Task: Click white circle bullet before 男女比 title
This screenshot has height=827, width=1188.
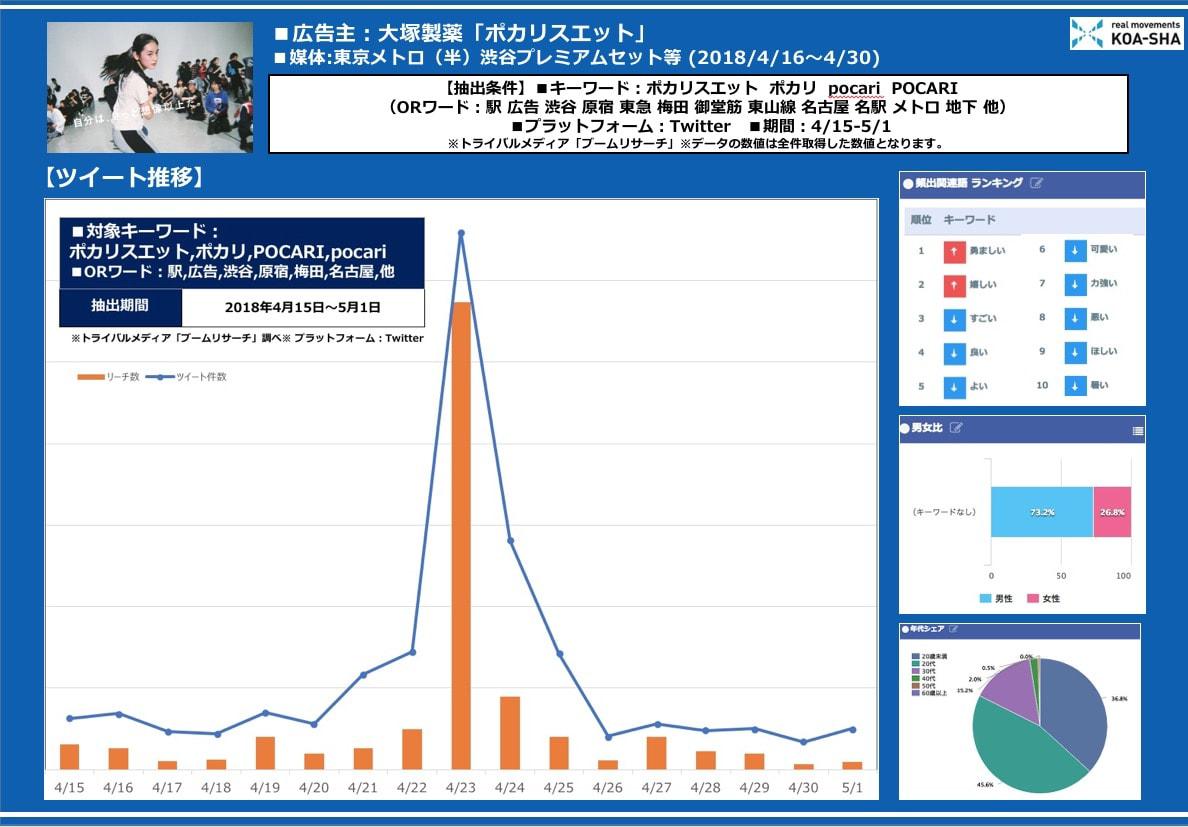Action: click(x=905, y=429)
